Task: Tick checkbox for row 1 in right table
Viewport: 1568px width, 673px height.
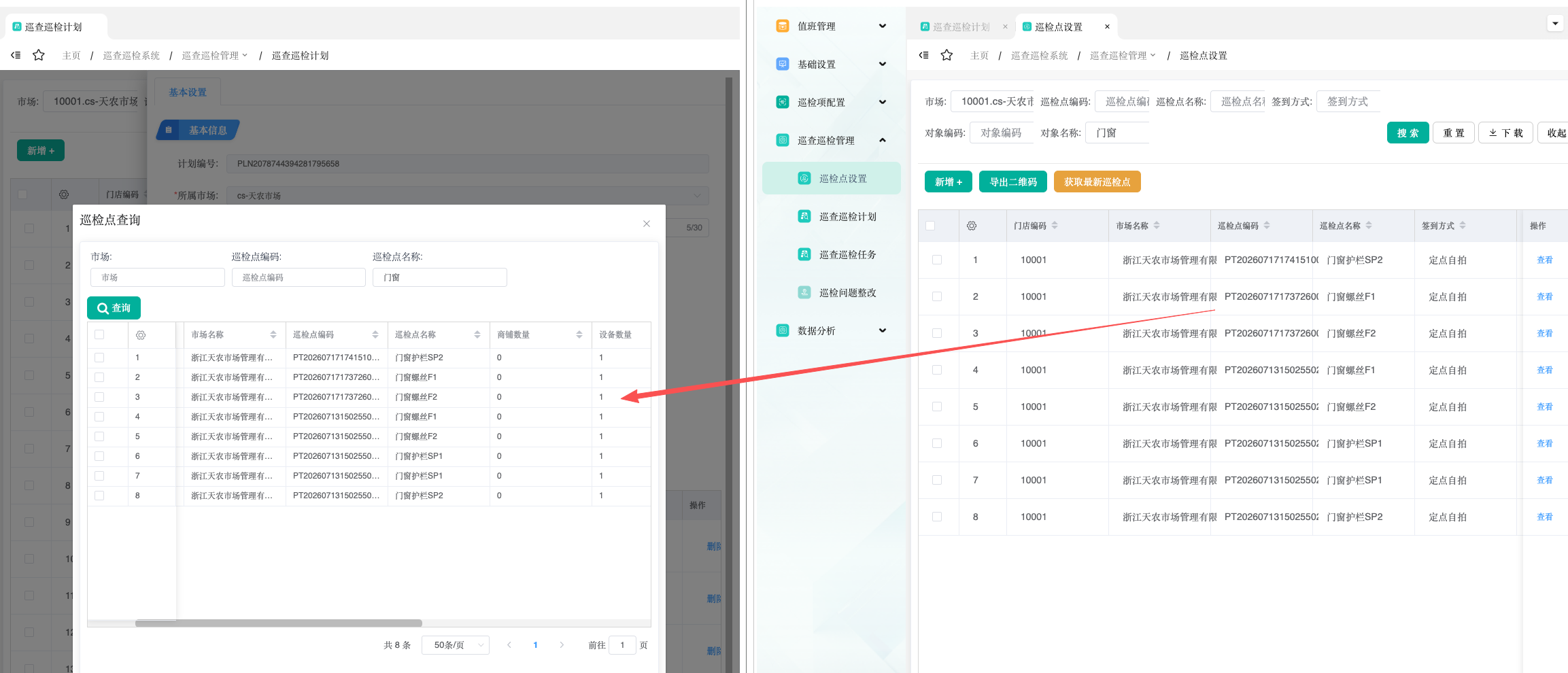Action: 937,260
